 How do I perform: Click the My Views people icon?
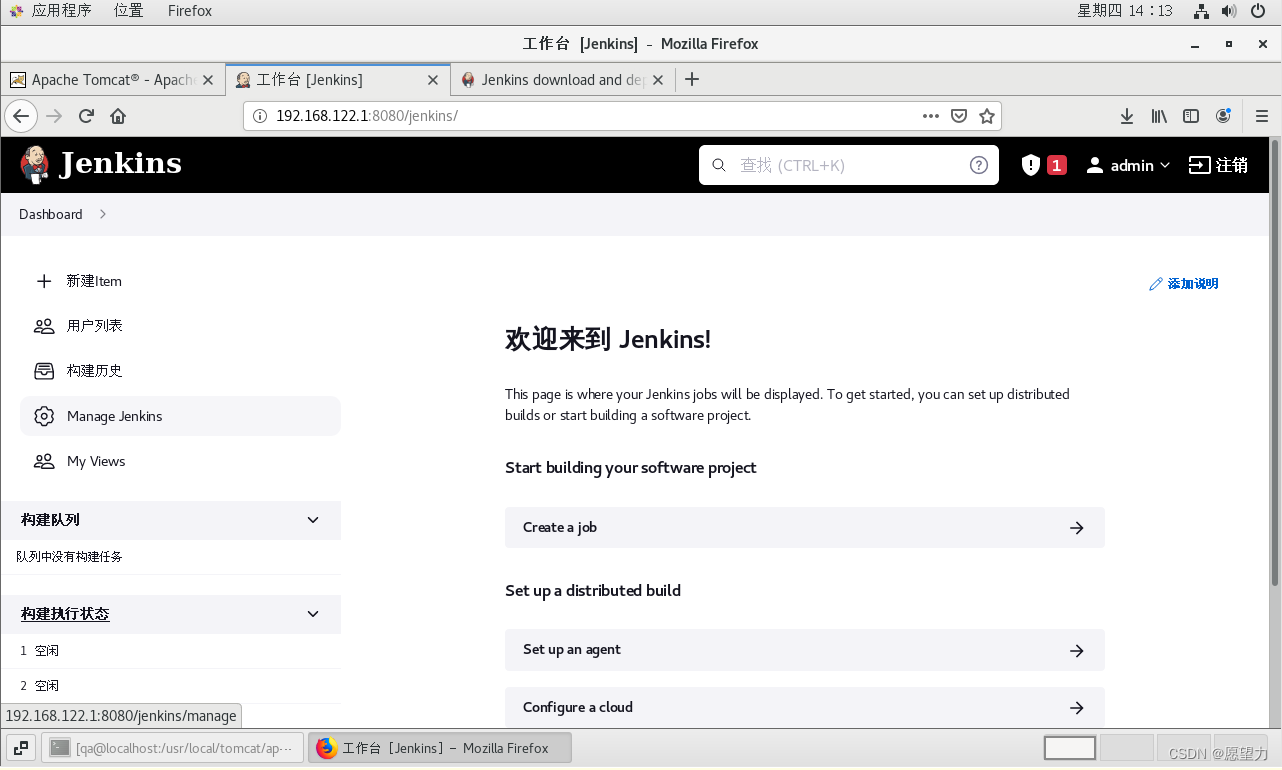pos(44,461)
